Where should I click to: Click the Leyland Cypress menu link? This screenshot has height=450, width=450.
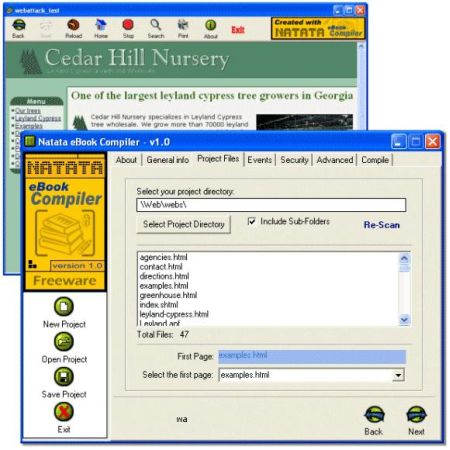pyautogui.click(x=38, y=118)
